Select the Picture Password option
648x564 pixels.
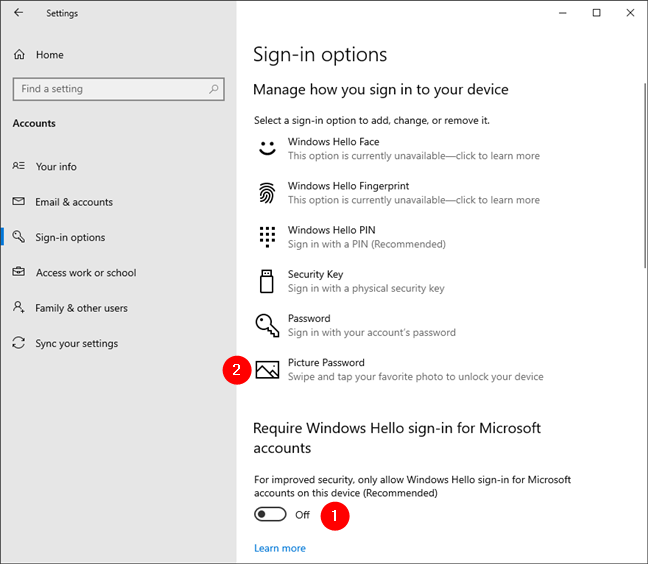(399, 369)
